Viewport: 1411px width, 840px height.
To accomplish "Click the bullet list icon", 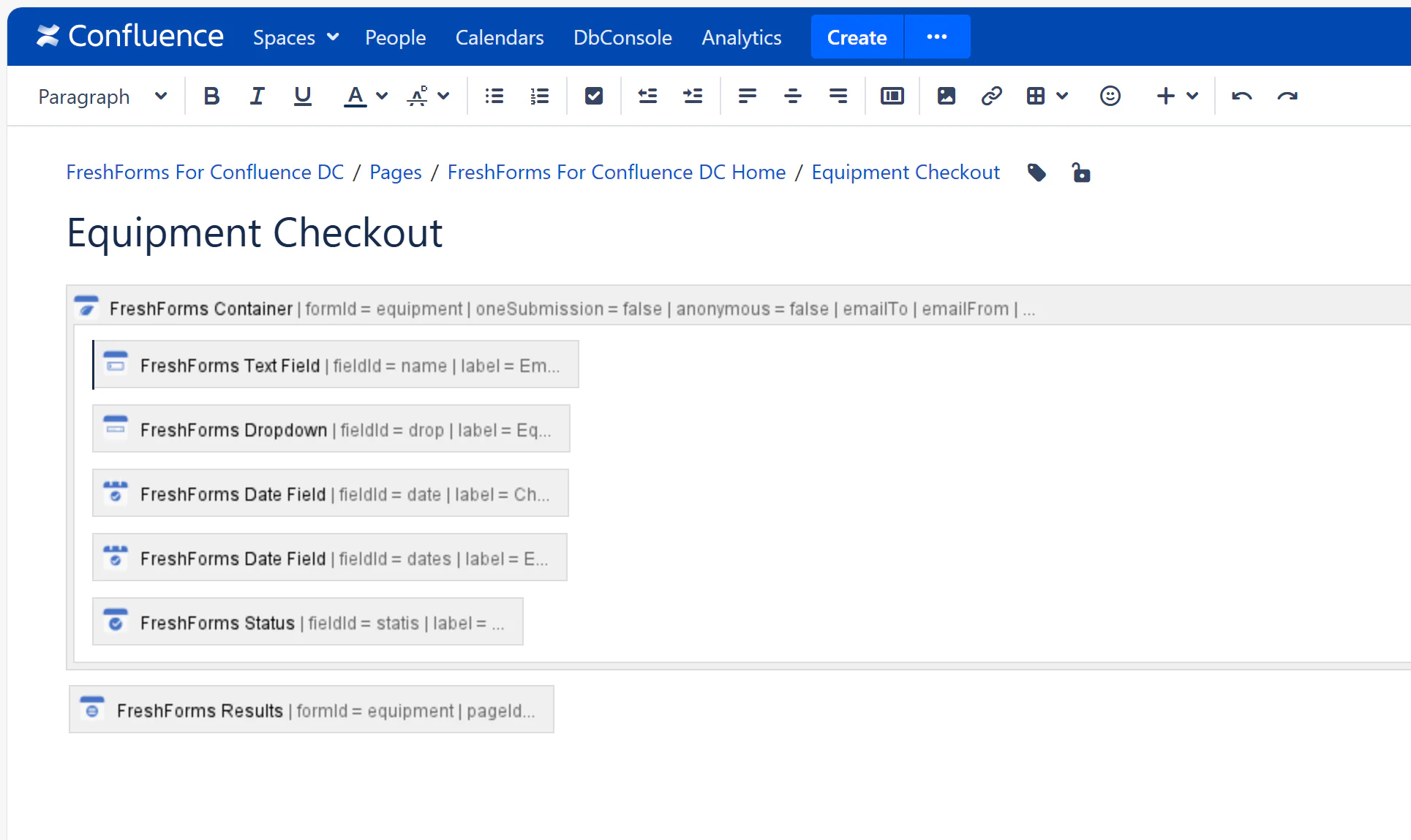I will click(494, 96).
